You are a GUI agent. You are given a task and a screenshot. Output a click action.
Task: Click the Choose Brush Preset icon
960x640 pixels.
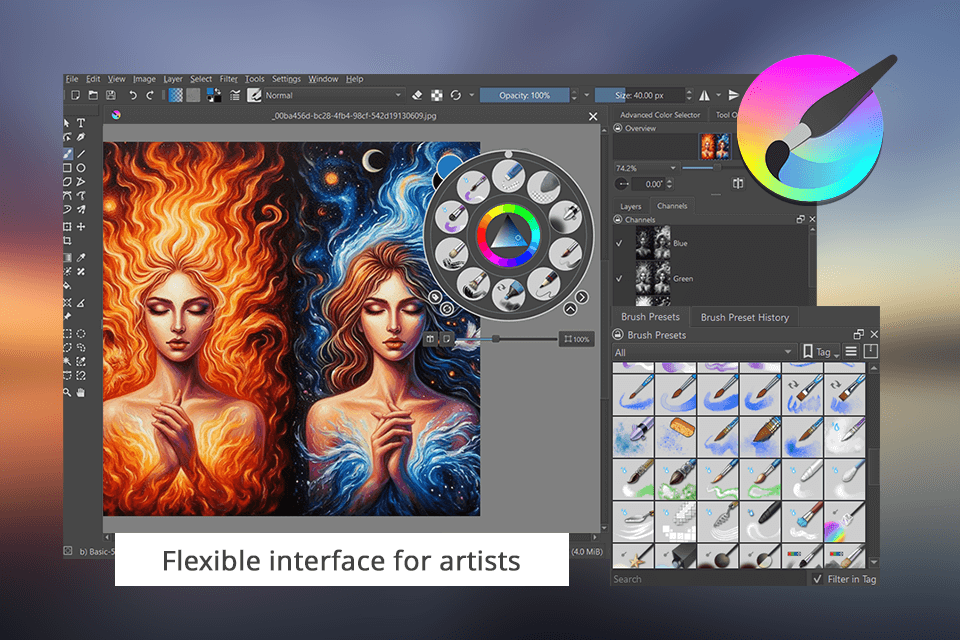click(254, 95)
